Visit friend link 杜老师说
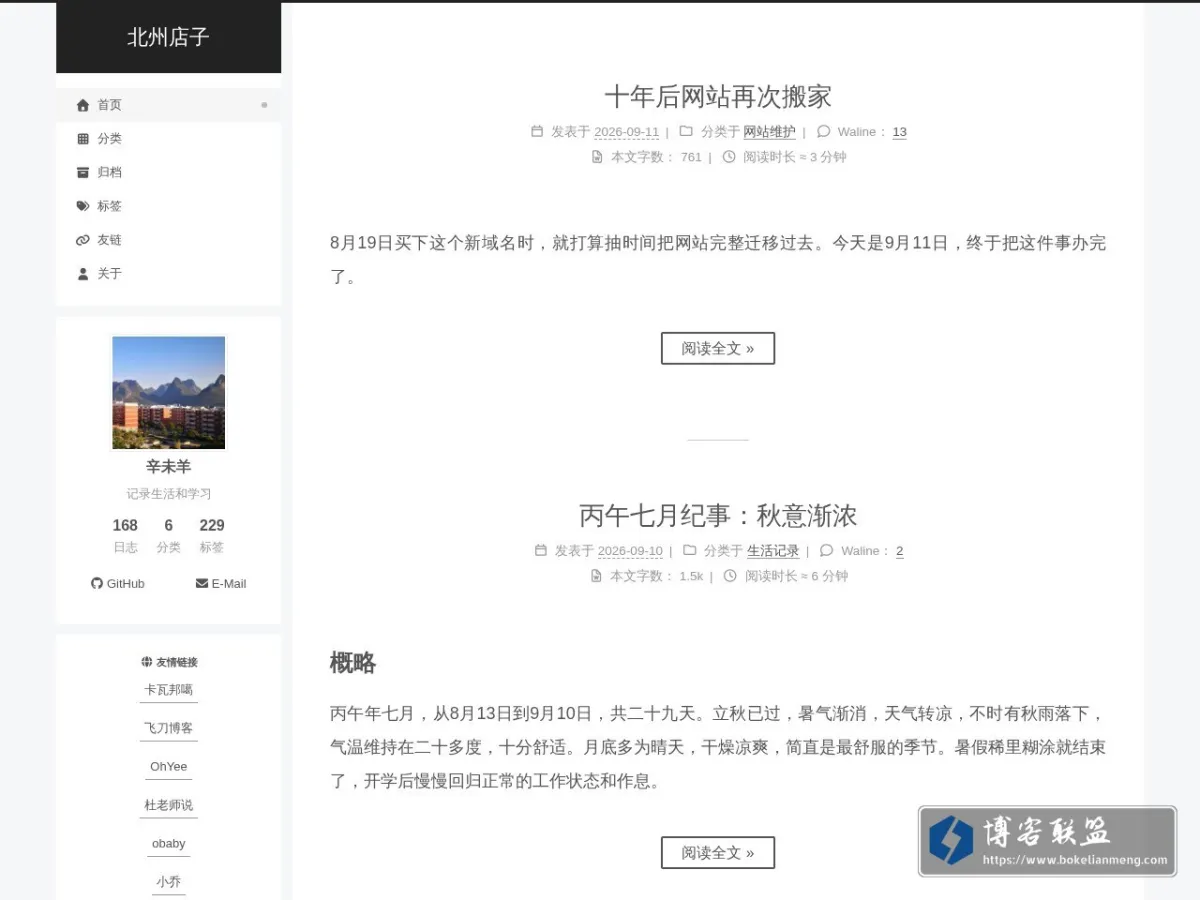This screenshot has height=900, width=1200. pyautogui.click(x=168, y=805)
